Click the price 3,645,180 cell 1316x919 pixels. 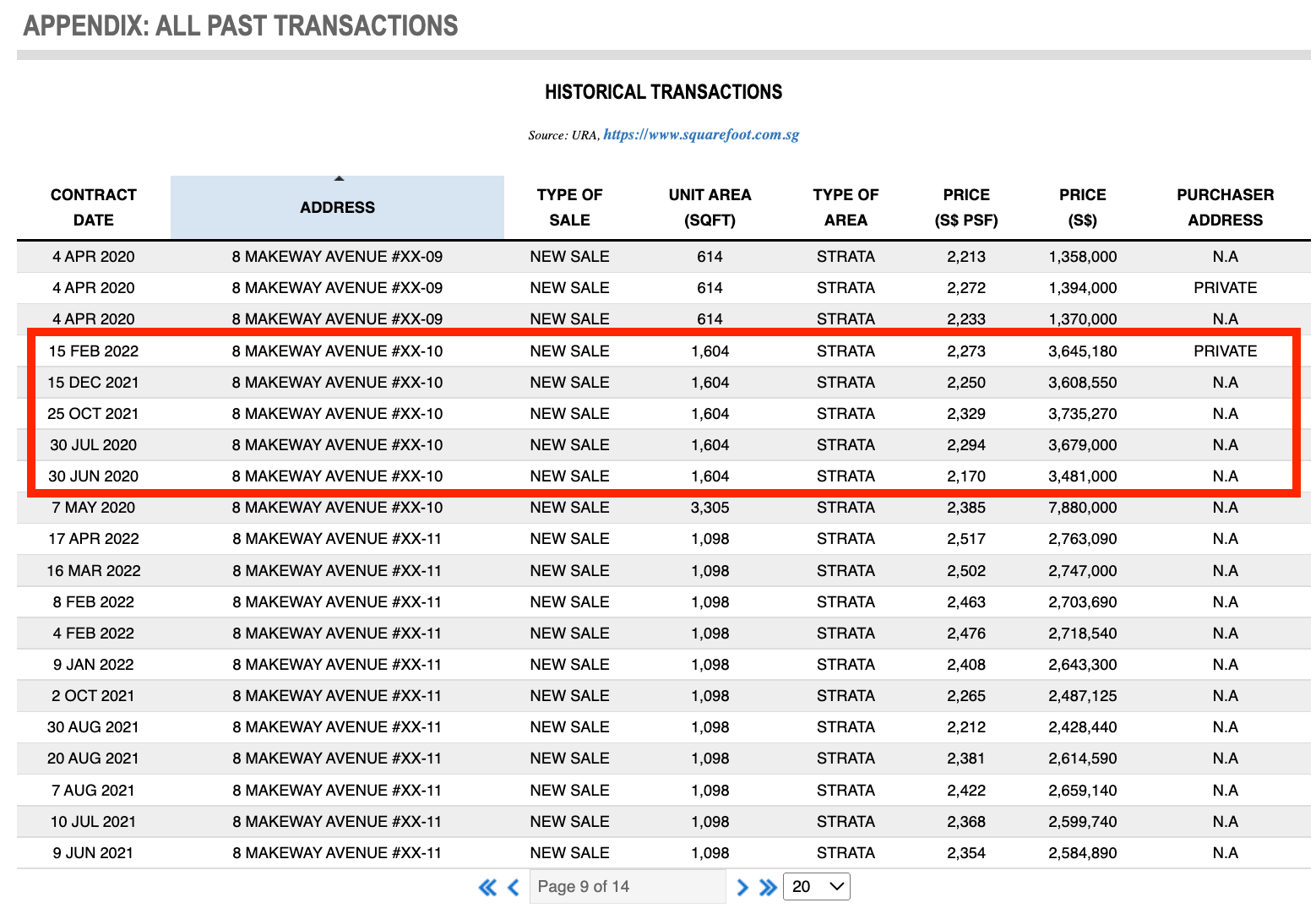[x=1083, y=351]
